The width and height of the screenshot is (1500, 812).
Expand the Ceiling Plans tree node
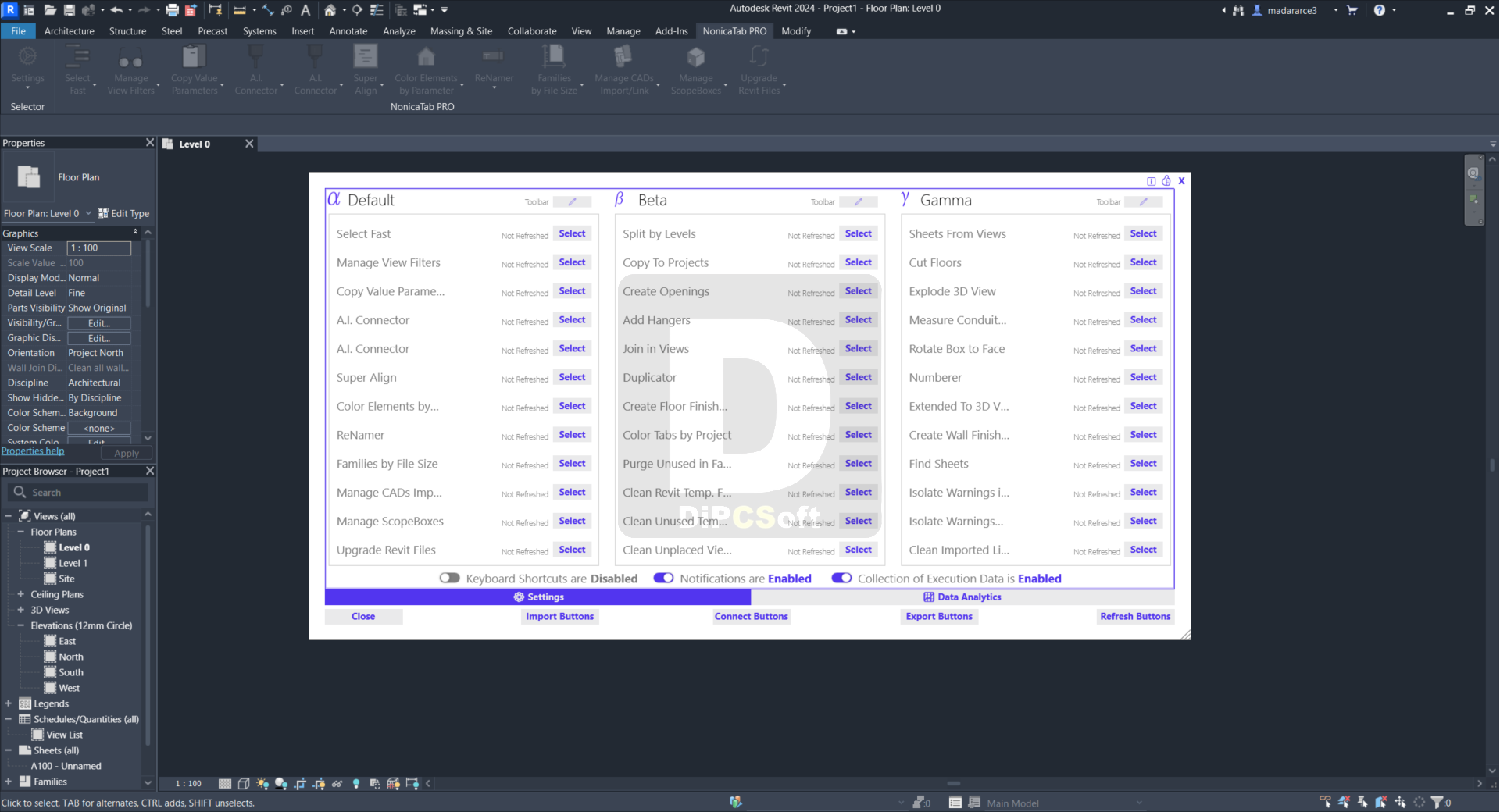click(x=21, y=594)
